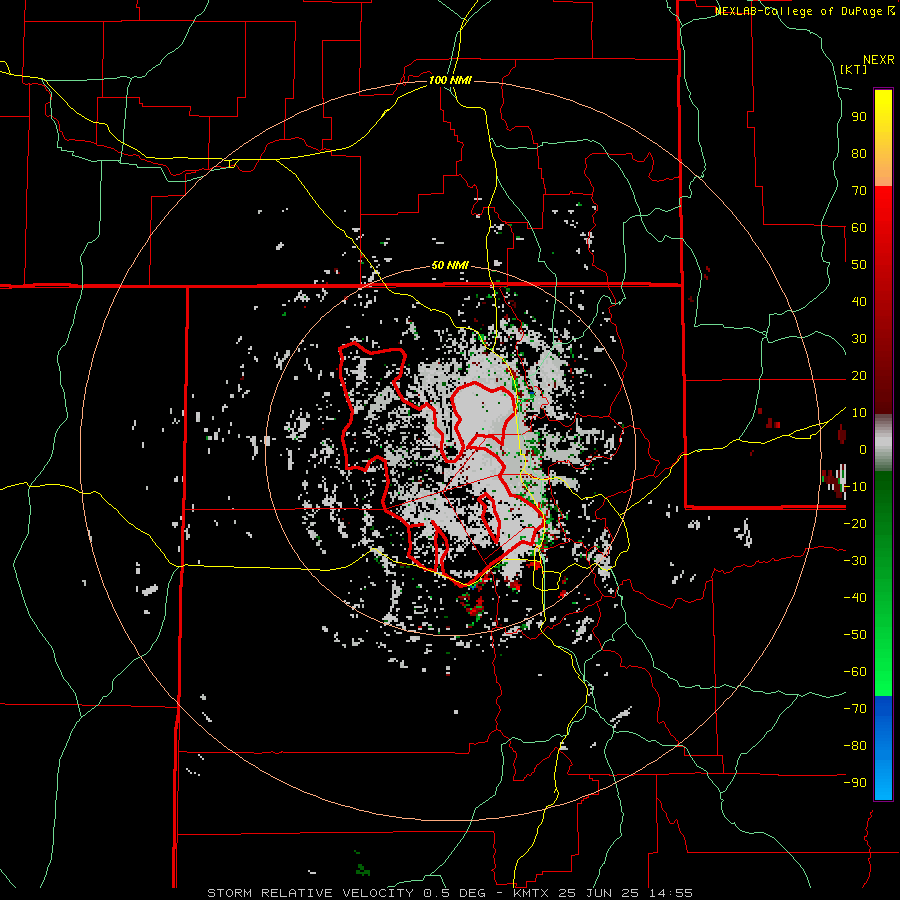This screenshot has width=900, height=900.
Task: Select the 50 value on the velocity scale
Action: [x=859, y=265]
